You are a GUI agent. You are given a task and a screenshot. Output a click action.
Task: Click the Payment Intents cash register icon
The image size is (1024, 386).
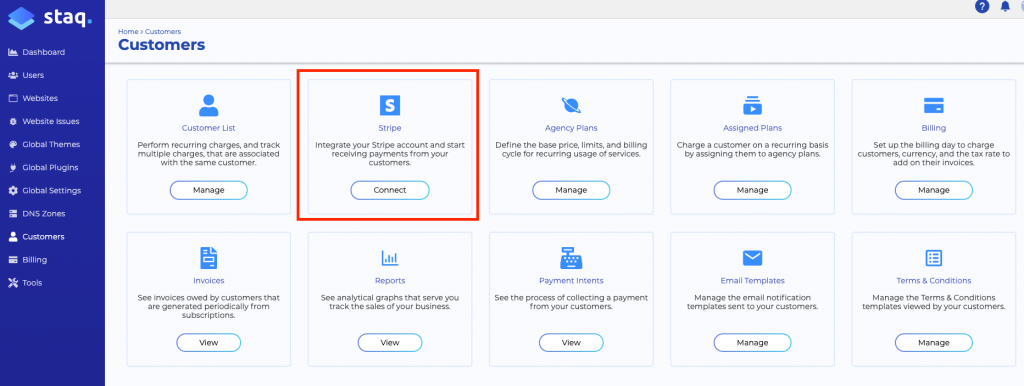tap(571, 258)
